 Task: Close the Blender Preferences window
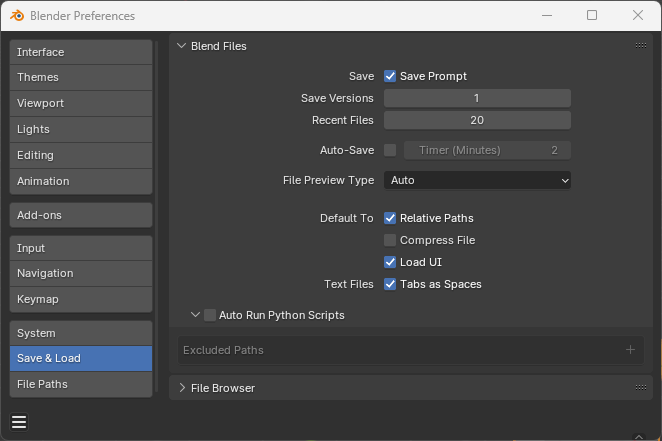click(638, 16)
